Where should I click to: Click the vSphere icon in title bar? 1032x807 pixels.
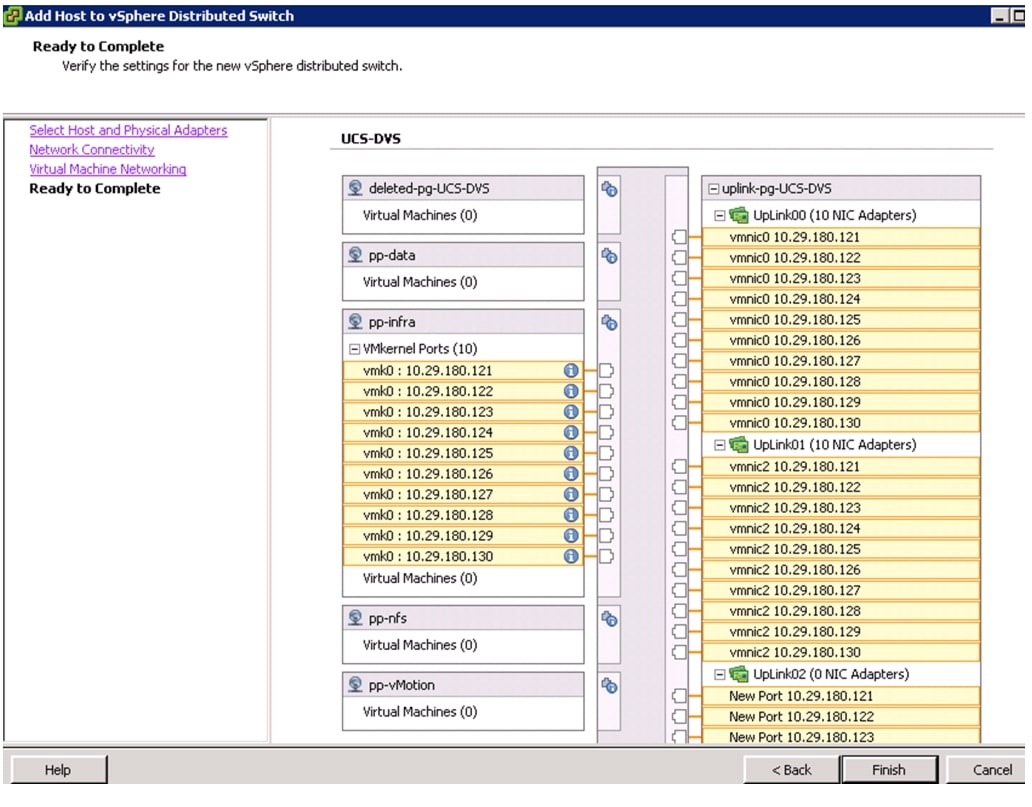pos(13,16)
